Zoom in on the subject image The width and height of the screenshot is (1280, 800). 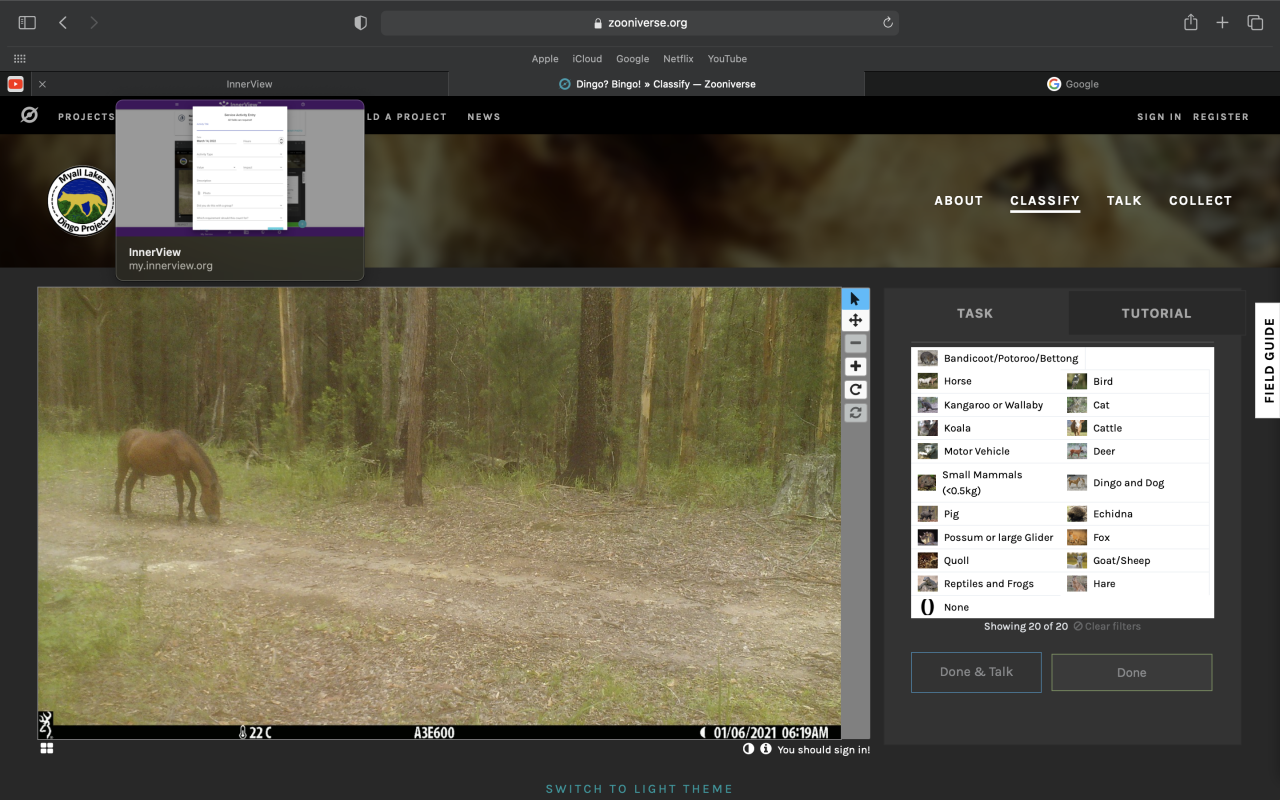[855, 367]
